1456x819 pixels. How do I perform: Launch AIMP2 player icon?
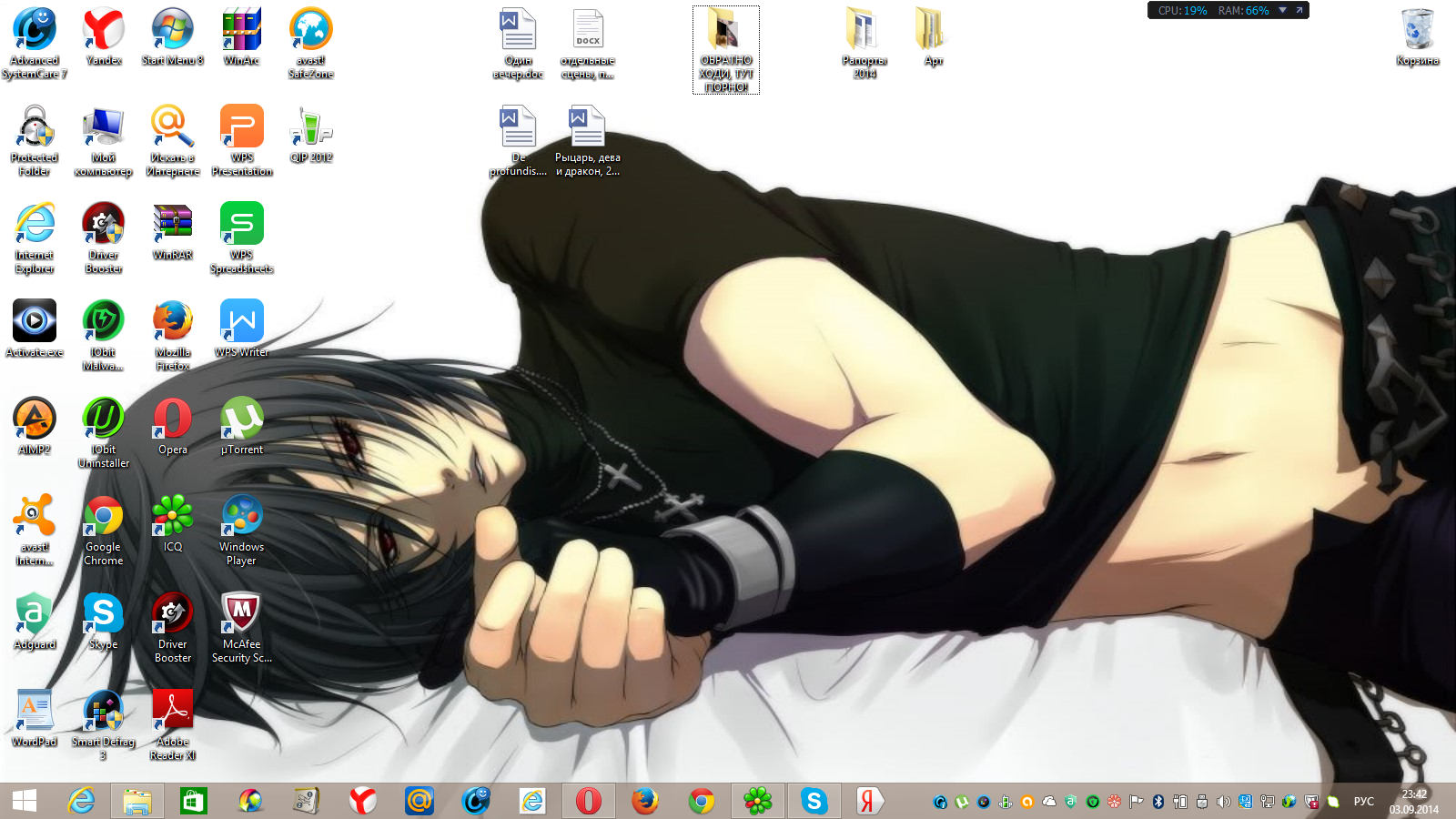pos(35,426)
